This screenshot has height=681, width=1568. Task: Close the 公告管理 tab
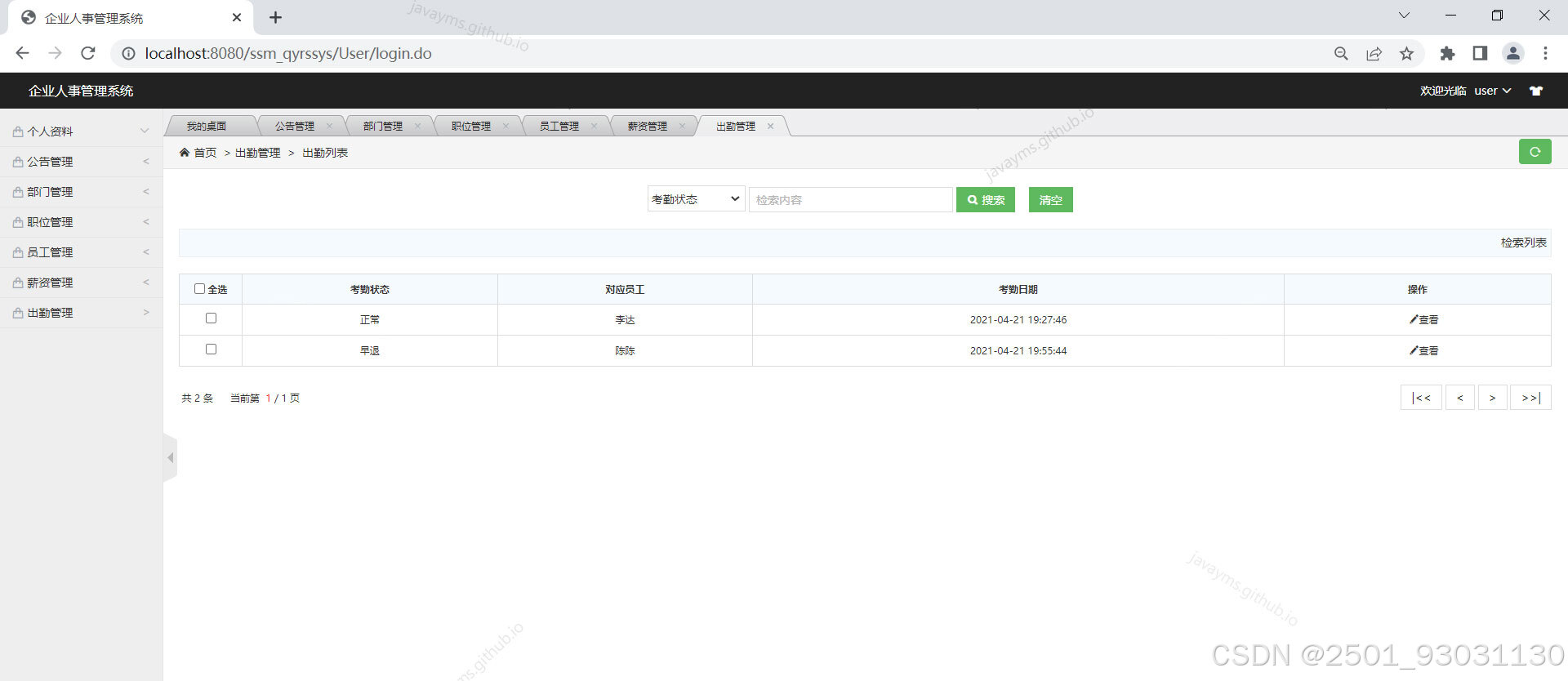point(329,126)
